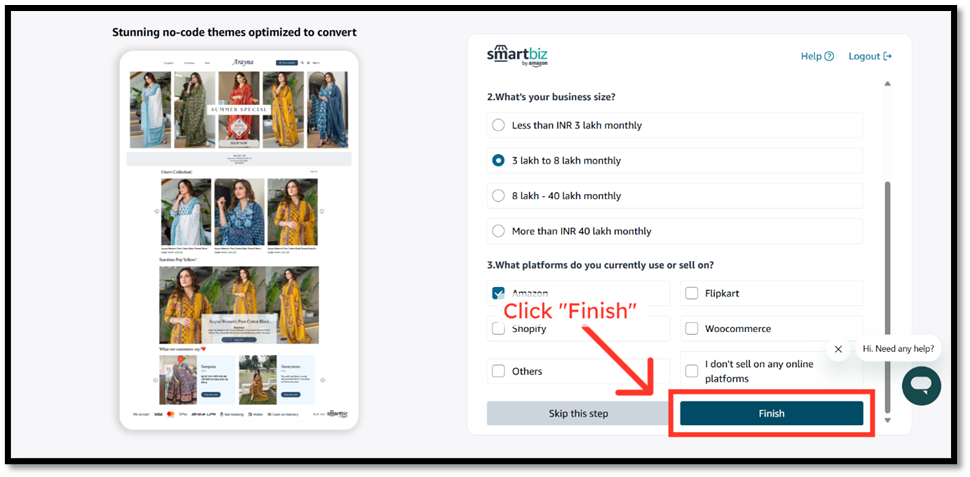Select 'Less than INR 3 lakh monthly'
This screenshot has width=970, height=477.
tap(499, 125)
